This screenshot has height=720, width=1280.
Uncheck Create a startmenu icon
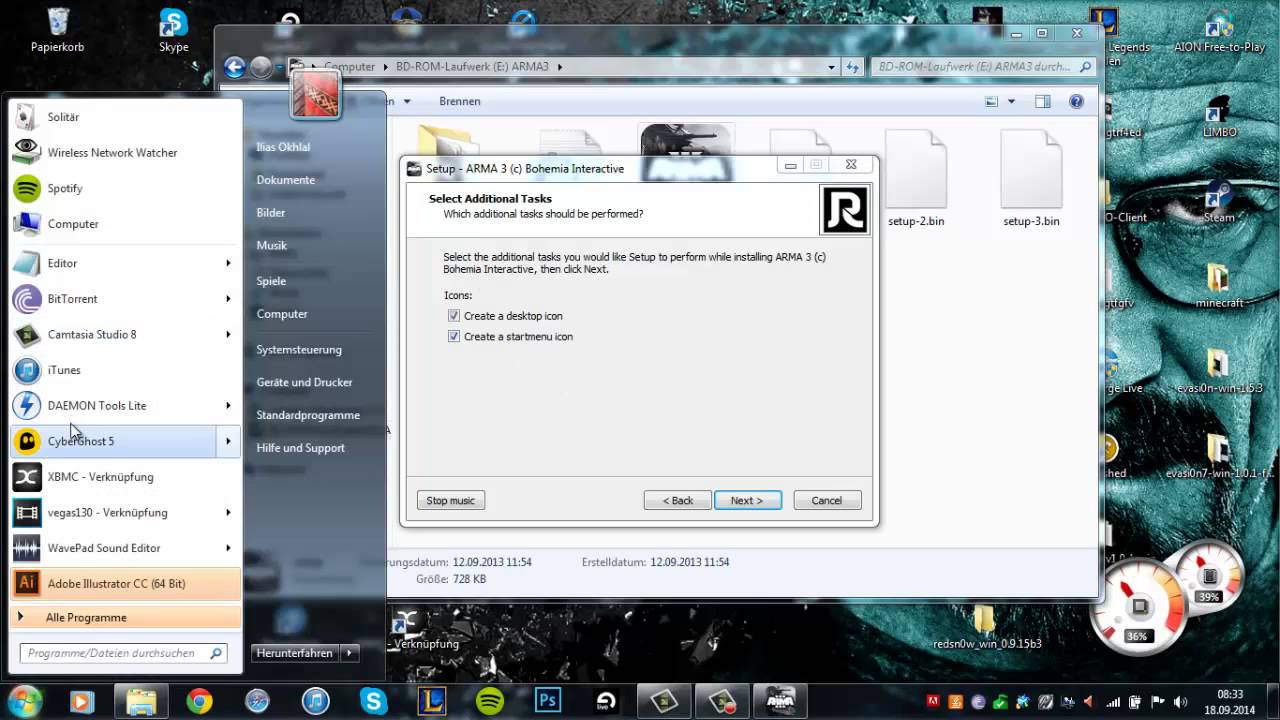(x=454, y=337)
